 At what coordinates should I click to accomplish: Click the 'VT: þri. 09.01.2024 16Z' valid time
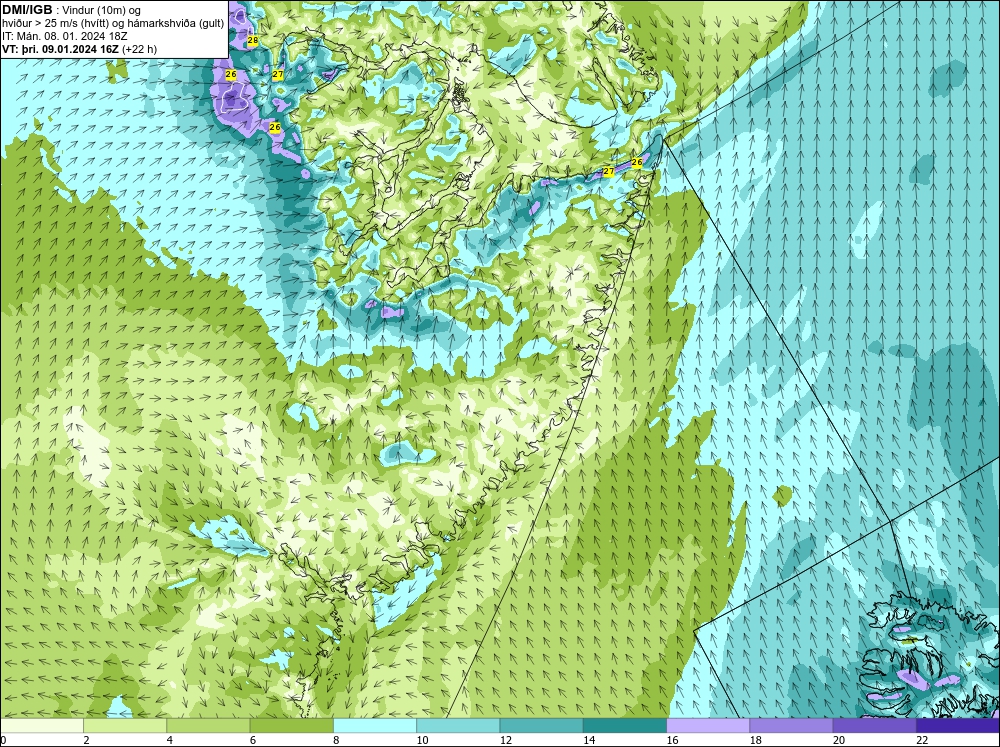[61, 49]
